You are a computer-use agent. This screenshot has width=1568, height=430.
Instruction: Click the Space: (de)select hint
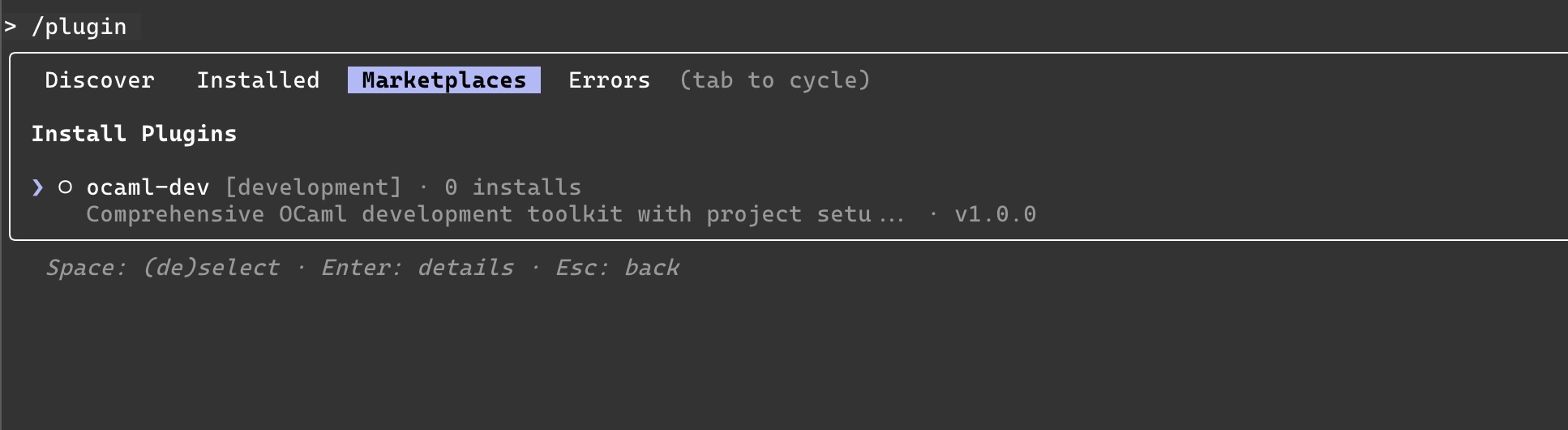pos(162,268)
